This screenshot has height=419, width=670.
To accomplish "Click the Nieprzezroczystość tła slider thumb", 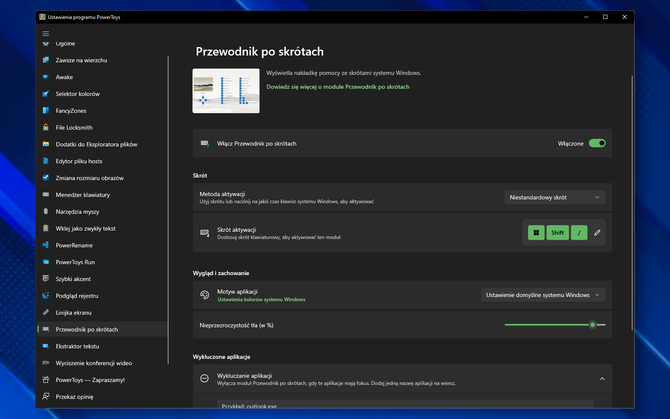I will tap(592, 325).
